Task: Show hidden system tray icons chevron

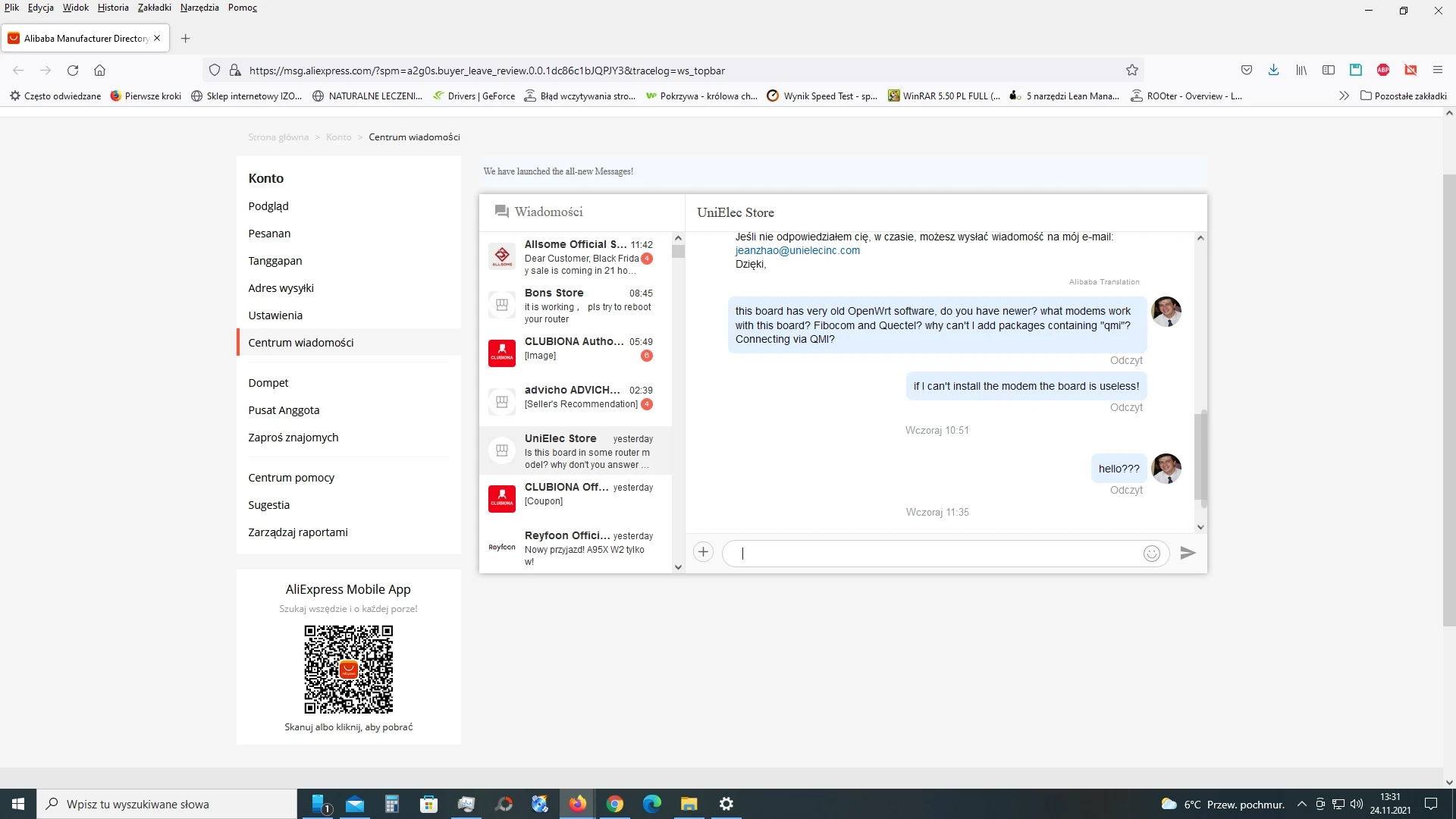Action: (x=1301, y=804)
